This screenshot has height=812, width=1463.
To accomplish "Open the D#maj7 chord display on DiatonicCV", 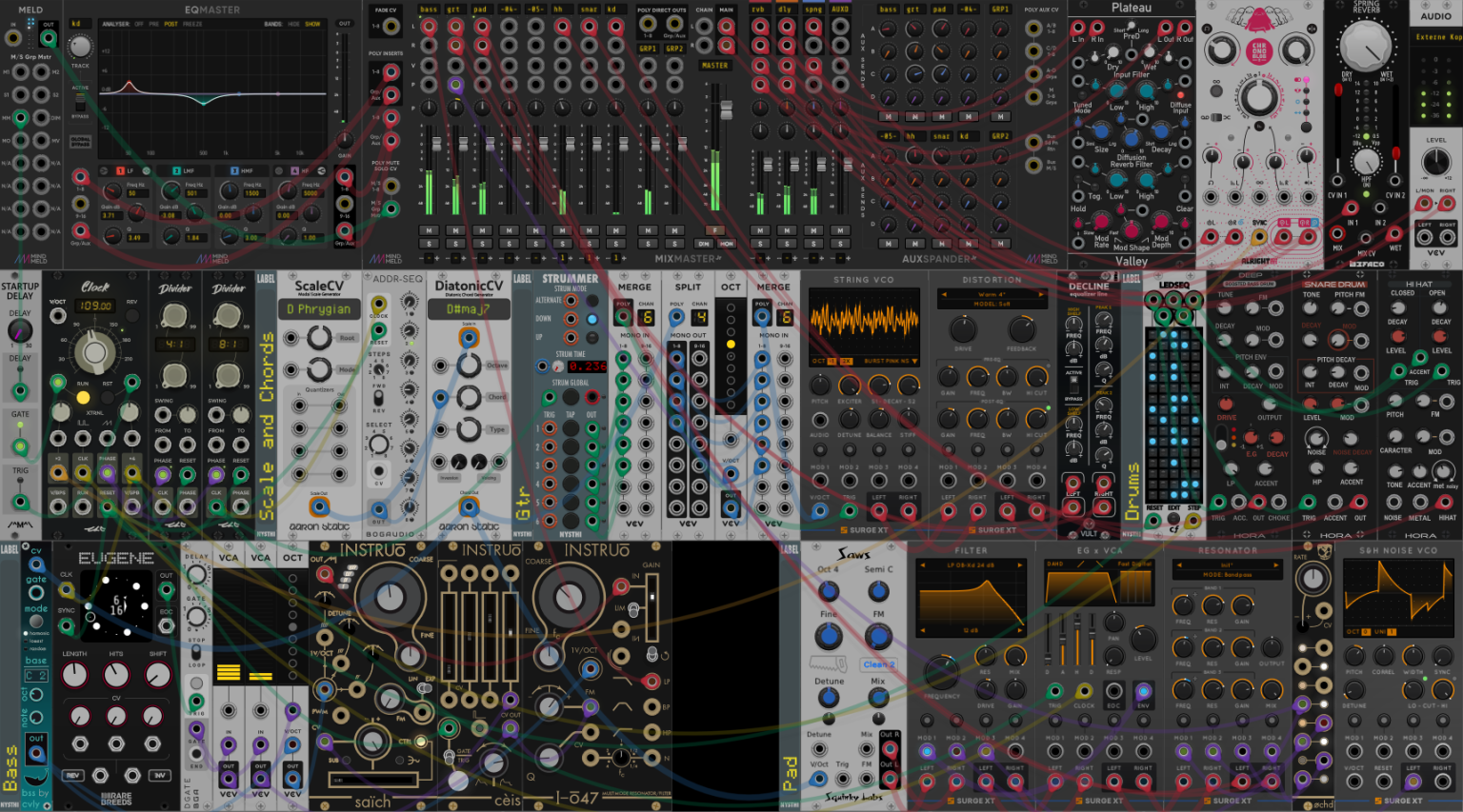I will [x=468, y=309].
